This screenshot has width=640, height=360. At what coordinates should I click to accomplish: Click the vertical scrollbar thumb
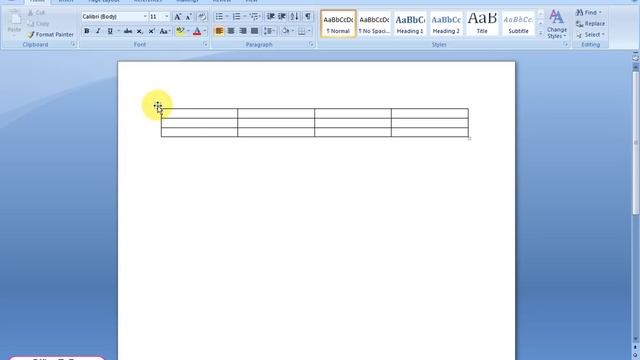[636, 143]
